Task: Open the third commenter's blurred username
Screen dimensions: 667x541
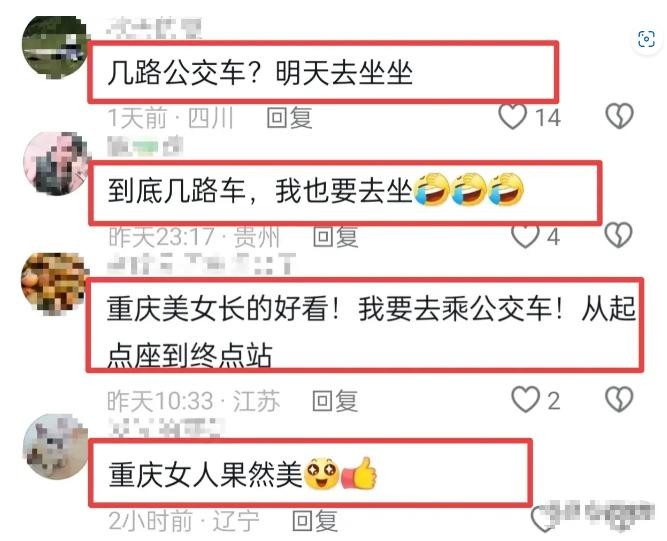Action: click(x=201, y=264)
